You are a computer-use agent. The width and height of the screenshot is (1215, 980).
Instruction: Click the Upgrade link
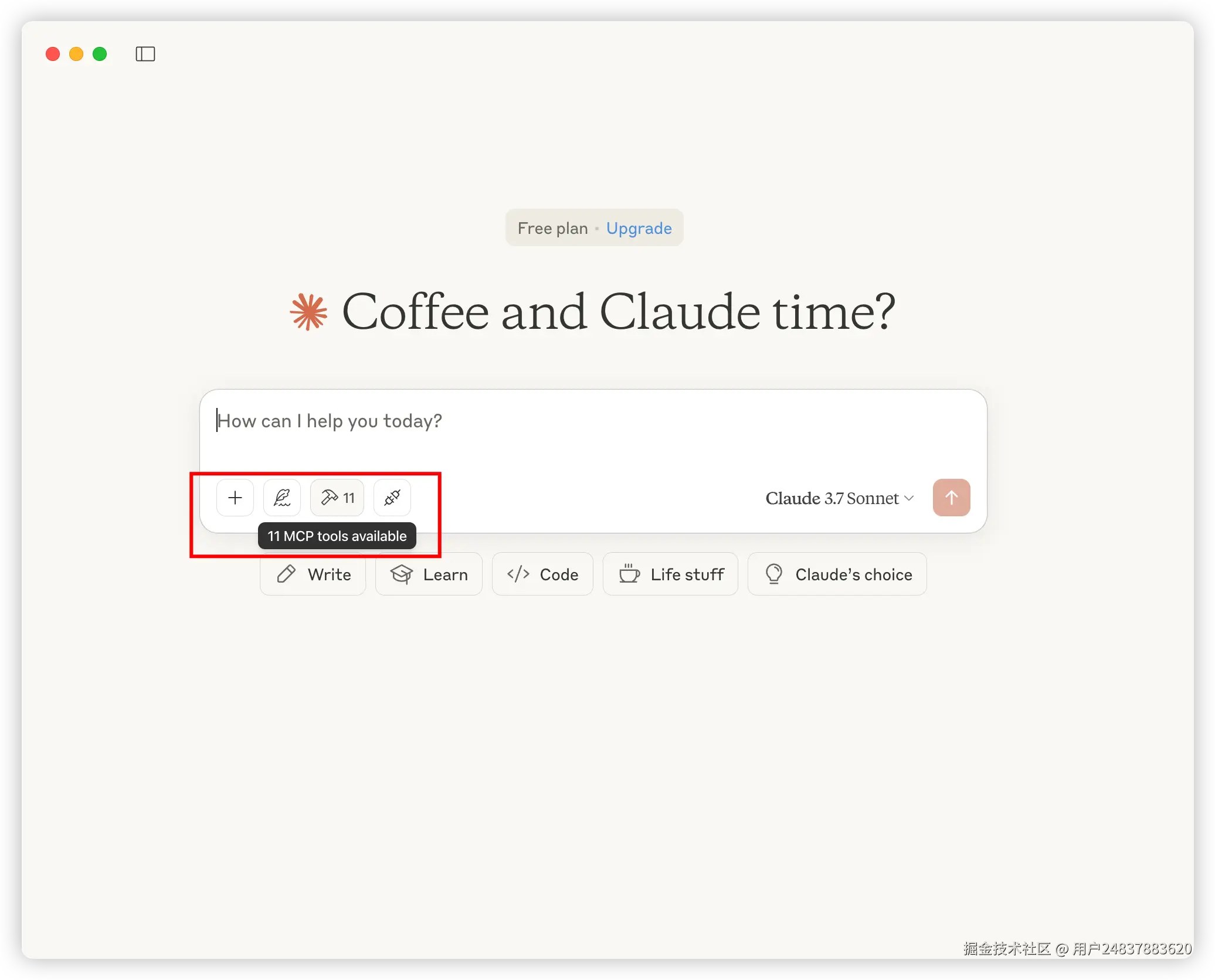tap(639, 228)
